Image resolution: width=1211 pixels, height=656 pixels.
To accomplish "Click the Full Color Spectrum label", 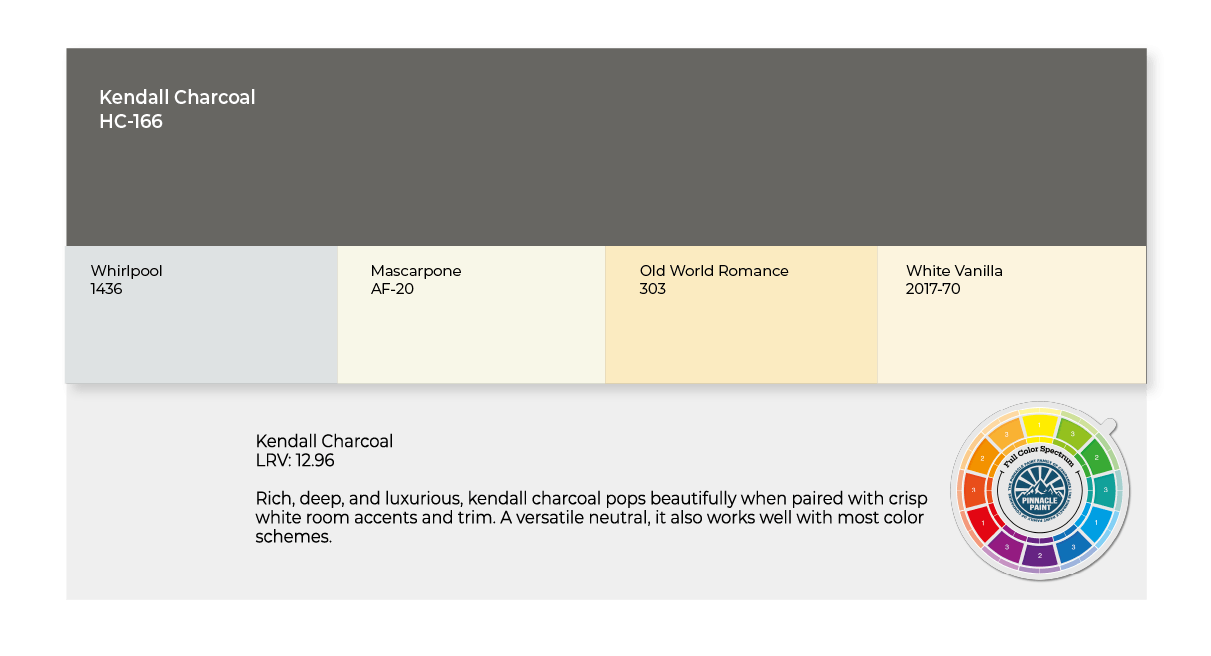I will 1039,455.
